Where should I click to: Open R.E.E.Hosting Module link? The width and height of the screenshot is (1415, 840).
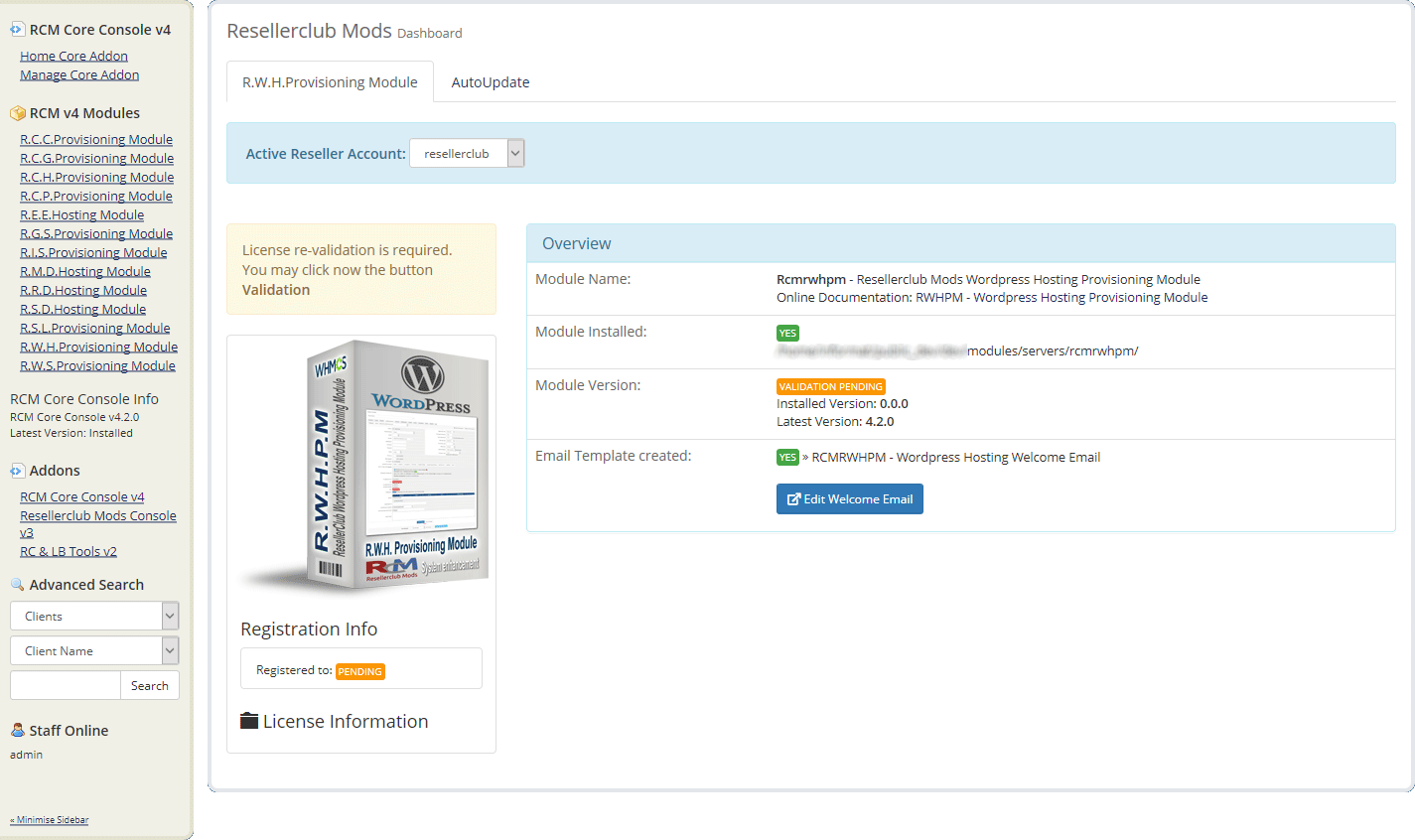pyautogui.click(x=81, y=214)
